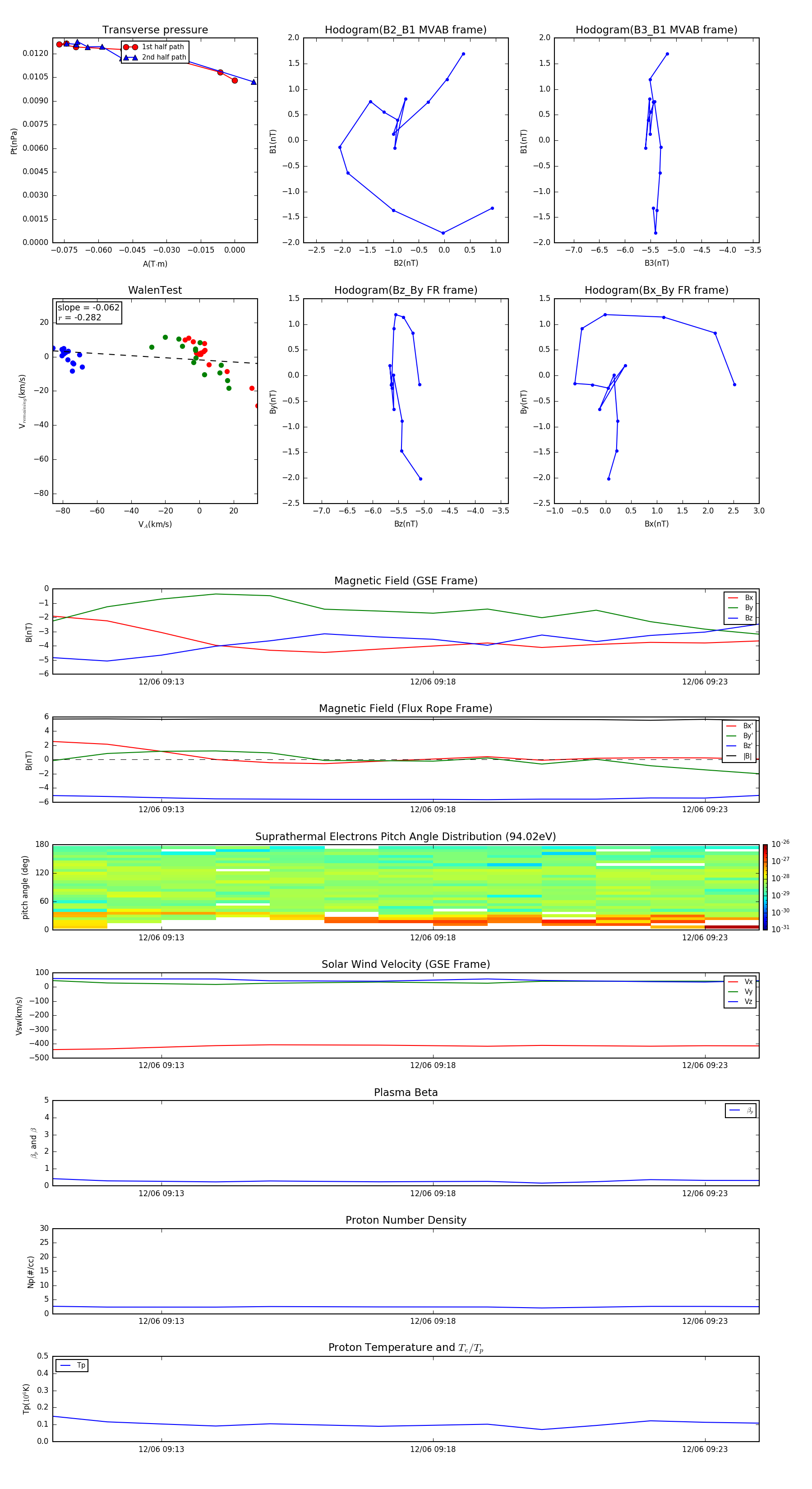Click the "Plasma Beta" panel title
The height and width of the screenshot is (1489, 812).
point(406,1092)
